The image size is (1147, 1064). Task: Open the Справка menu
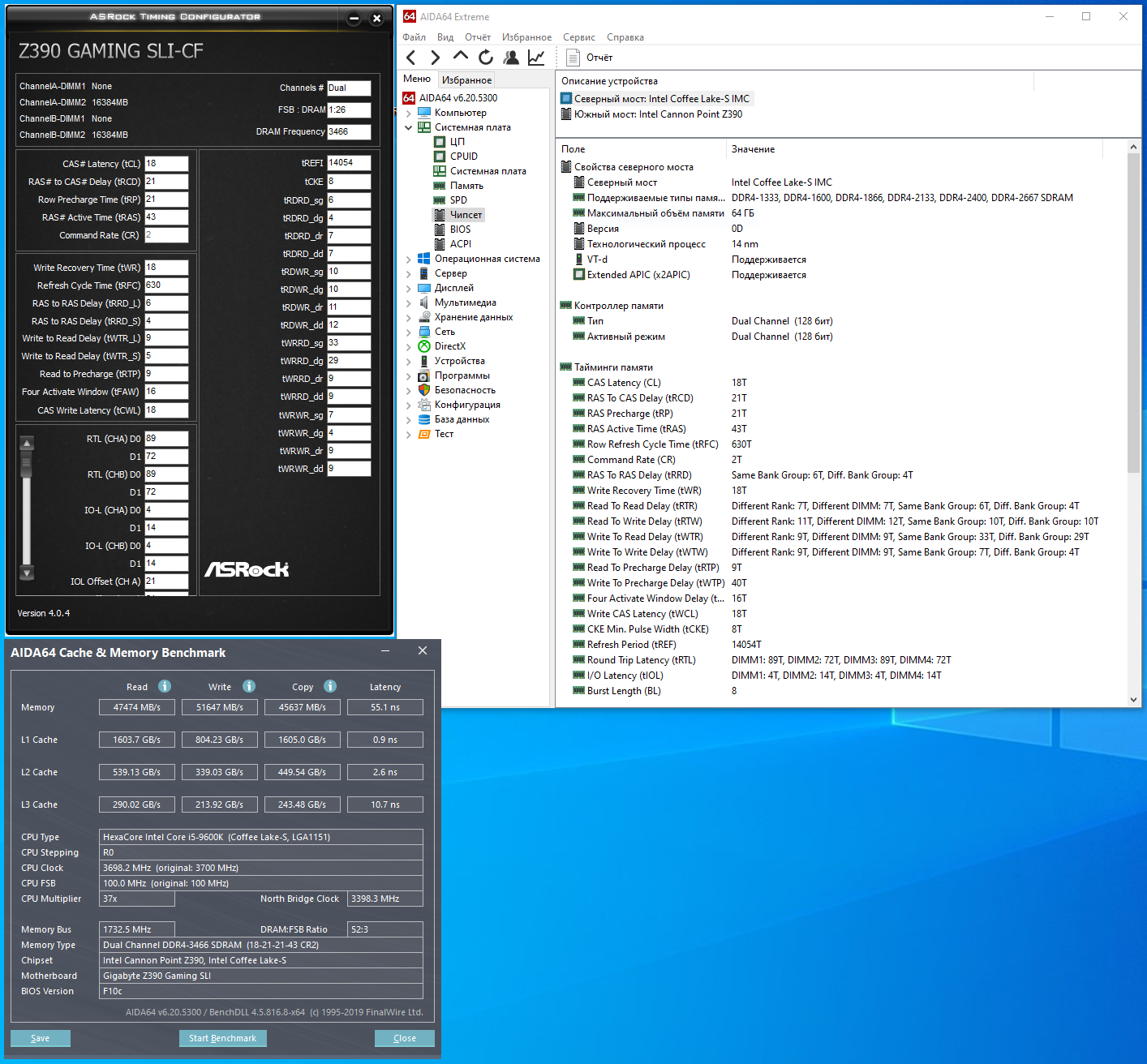point(625,37)
